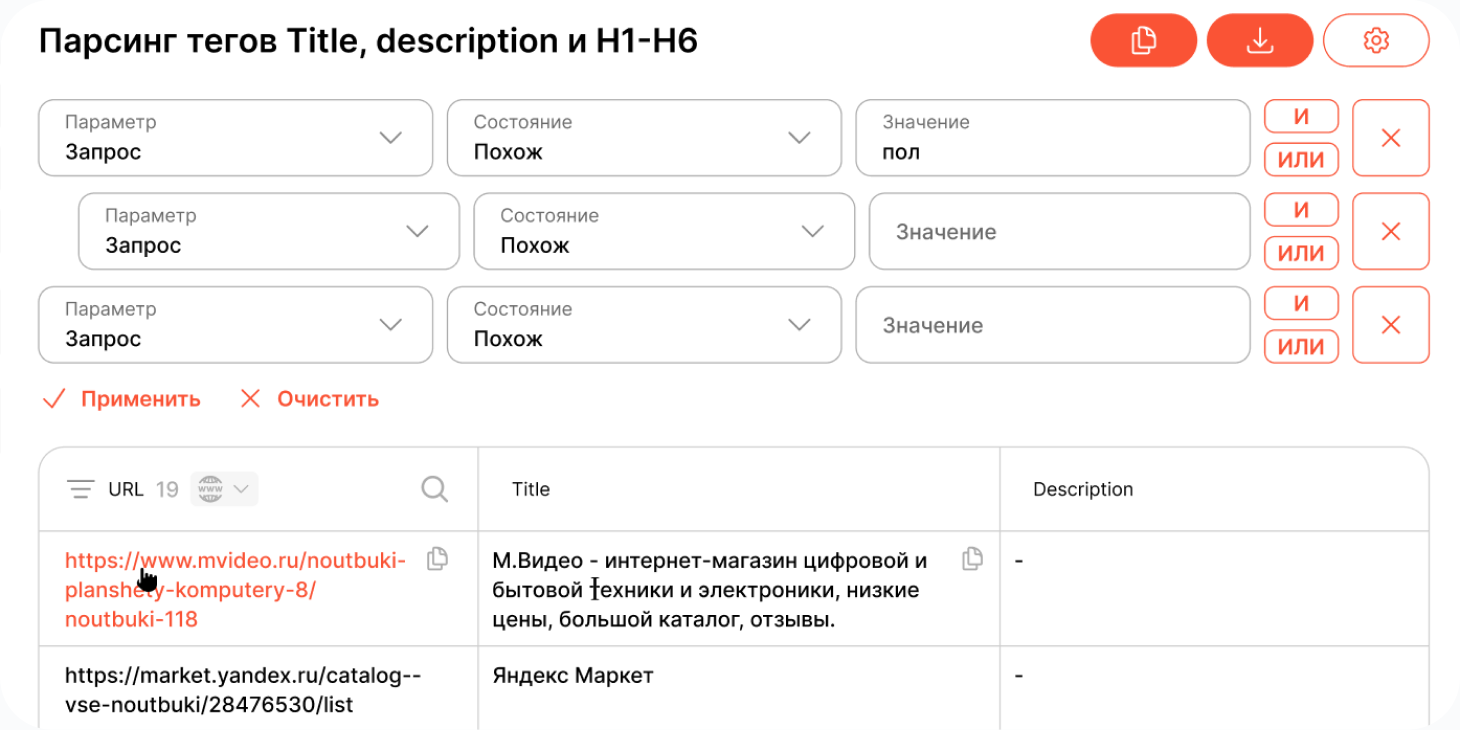This screenshot has height=730, width=1460.
Task: Delete the filter row with value "пол"
Action: (1391, 138)
